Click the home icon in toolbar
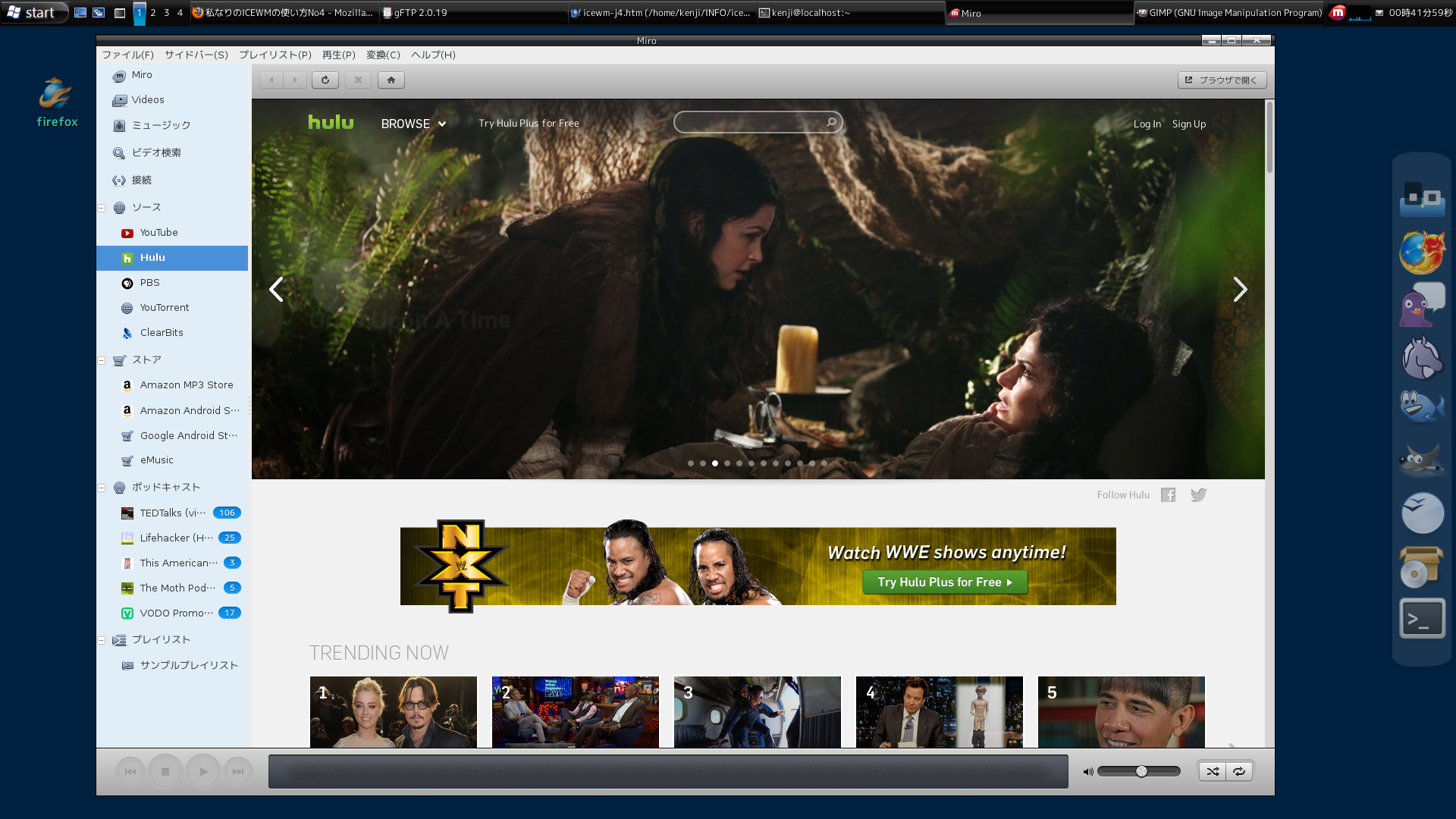The width and height of the screenshot is (1456, 819). point(391,80)
